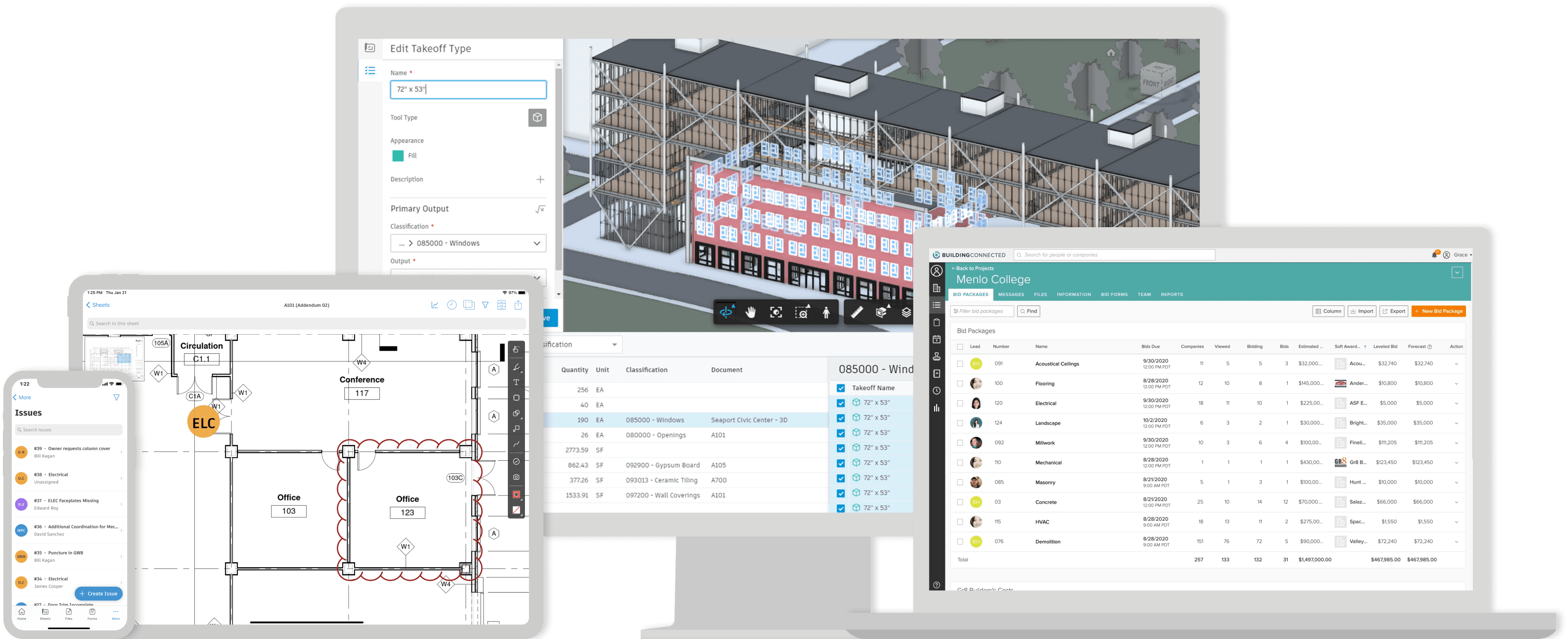The image size is (1568, 639).
Task: Expand the Grace user account menu
Action: pos(1463,255)
